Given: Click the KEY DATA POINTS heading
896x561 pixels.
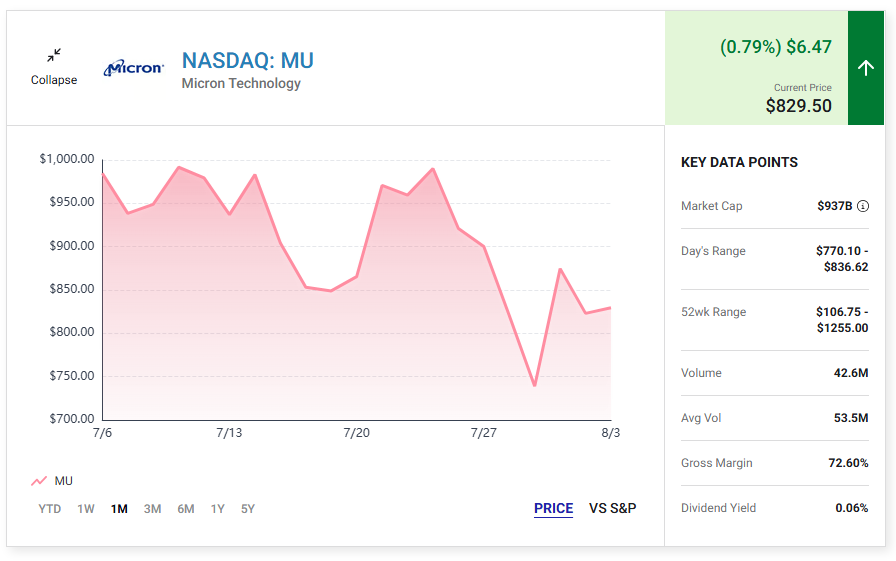Looking at the screenshot, I should 739,162.
